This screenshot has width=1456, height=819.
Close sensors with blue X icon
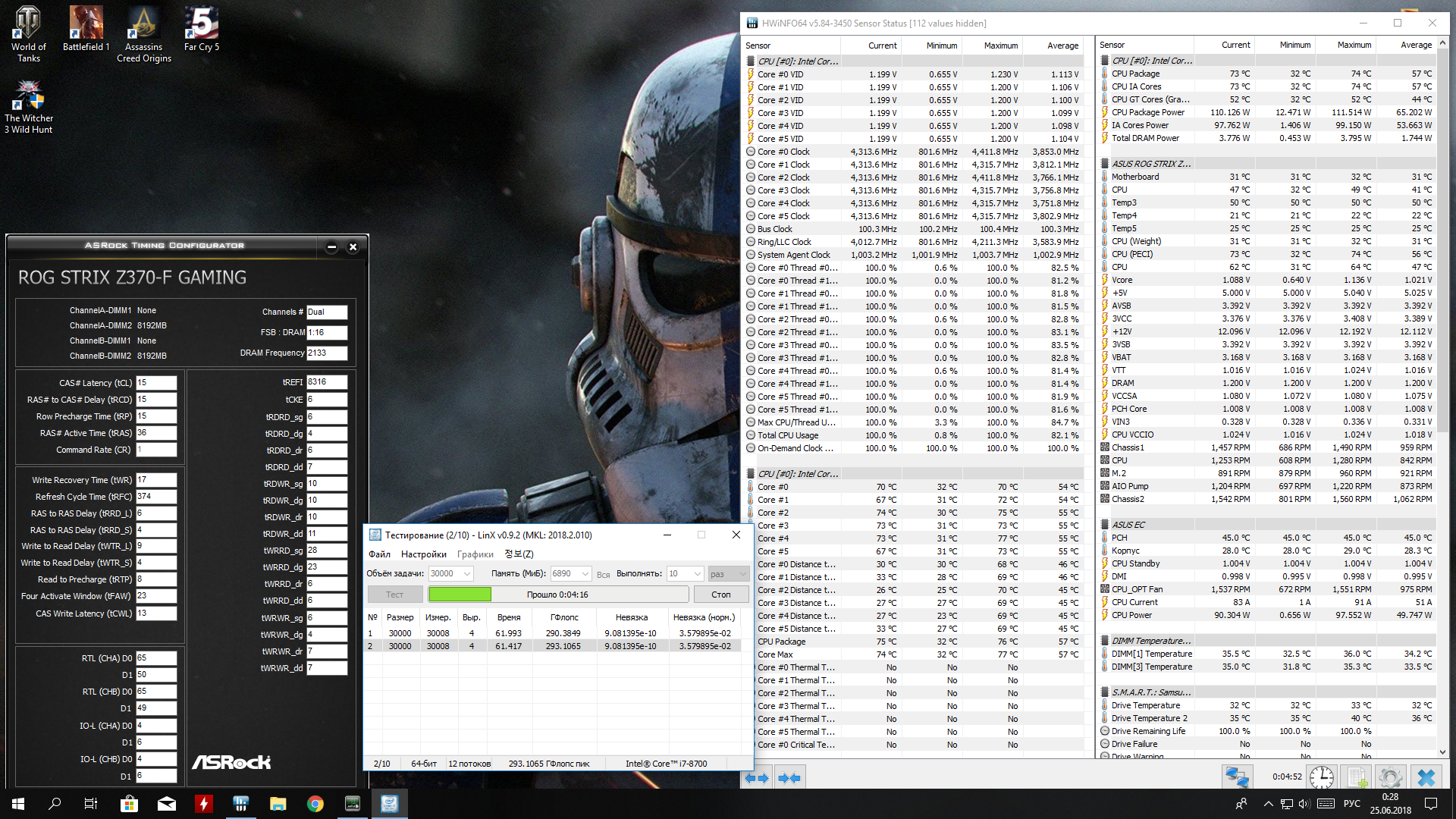tap(1426, 777)
